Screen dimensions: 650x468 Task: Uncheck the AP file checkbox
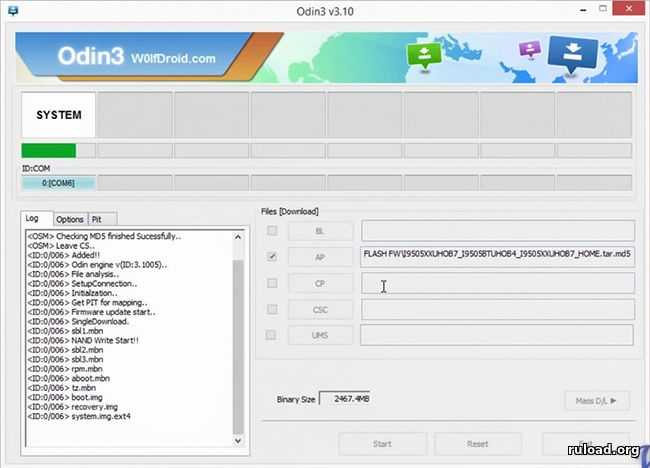(x=272, y=257)
